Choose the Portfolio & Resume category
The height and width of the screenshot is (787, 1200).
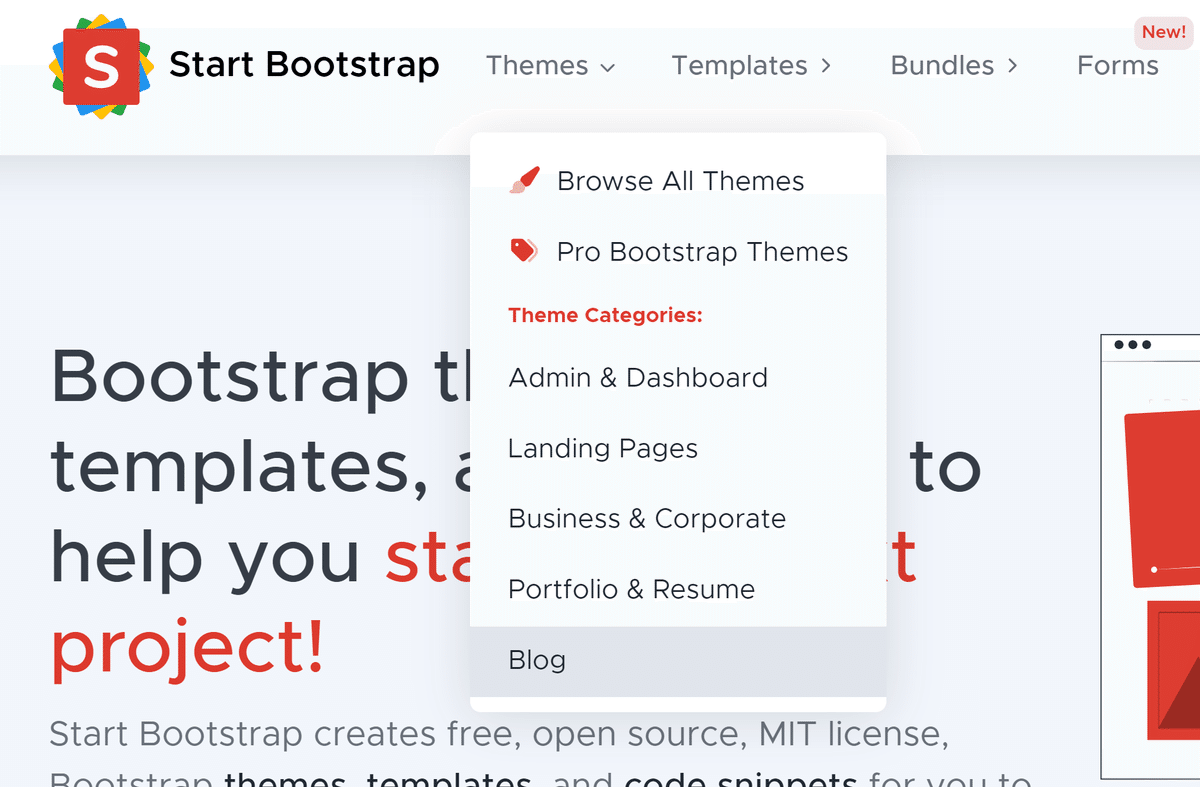[678, 590]
